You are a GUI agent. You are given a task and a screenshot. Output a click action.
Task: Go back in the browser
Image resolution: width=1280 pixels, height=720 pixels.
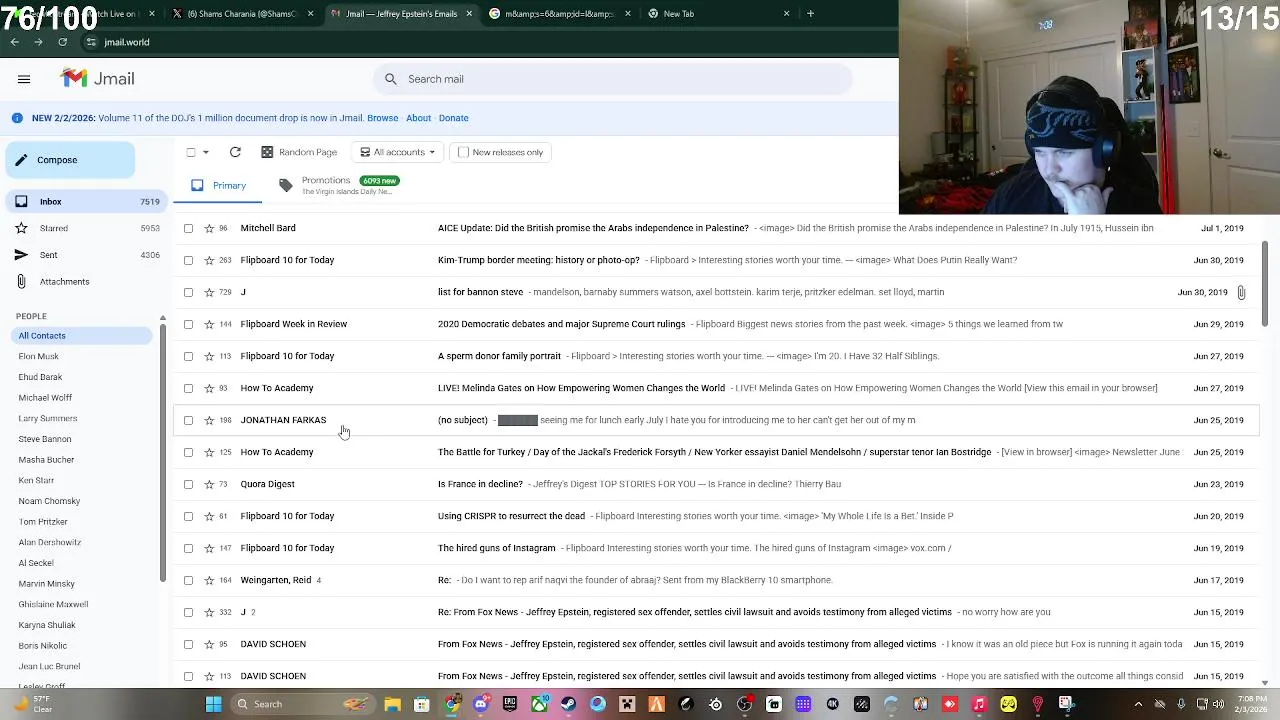pyautogui.click(x=14, y=42)
